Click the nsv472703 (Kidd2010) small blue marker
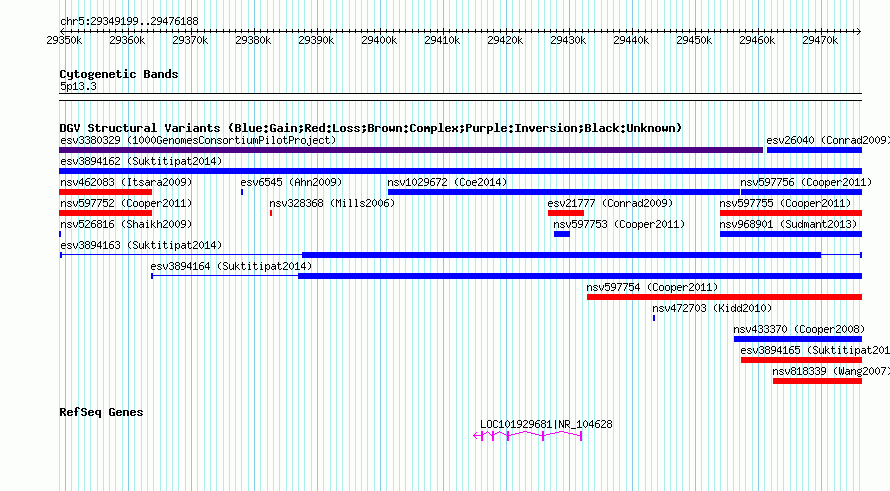The image size is (890, 491). coord(654,318)
